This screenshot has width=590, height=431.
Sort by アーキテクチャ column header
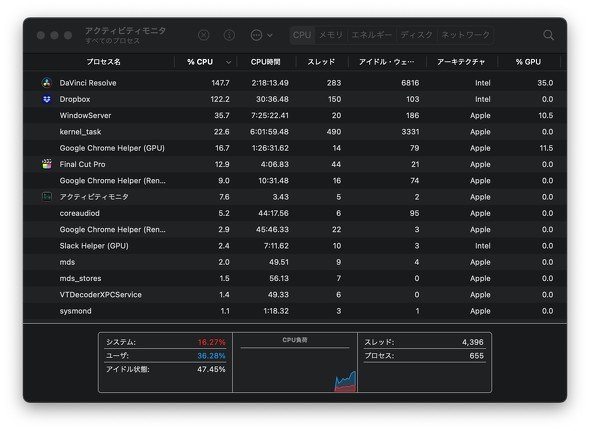tap(461, 62)
